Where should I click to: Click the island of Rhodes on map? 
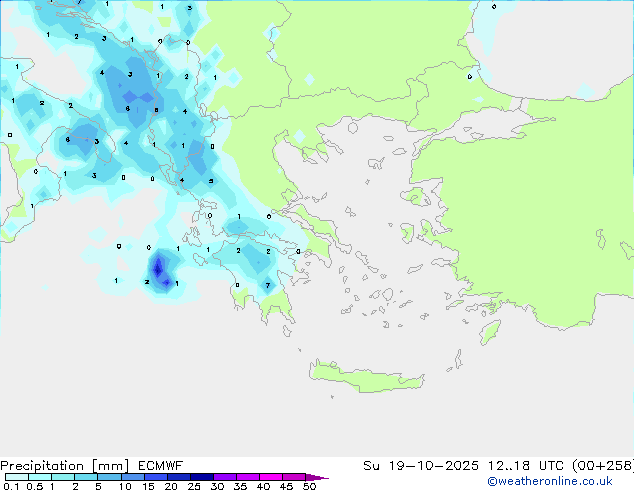point(490,332)
